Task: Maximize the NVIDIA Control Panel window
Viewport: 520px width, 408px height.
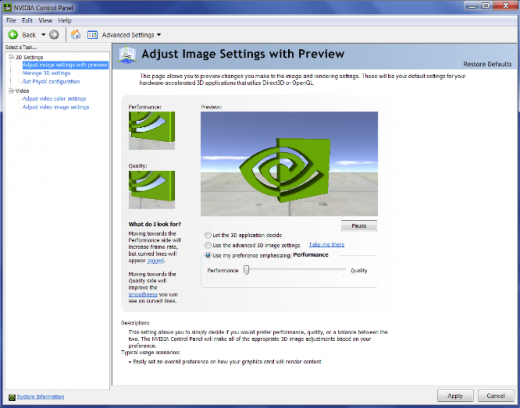Action: click(x=486, y=6)
